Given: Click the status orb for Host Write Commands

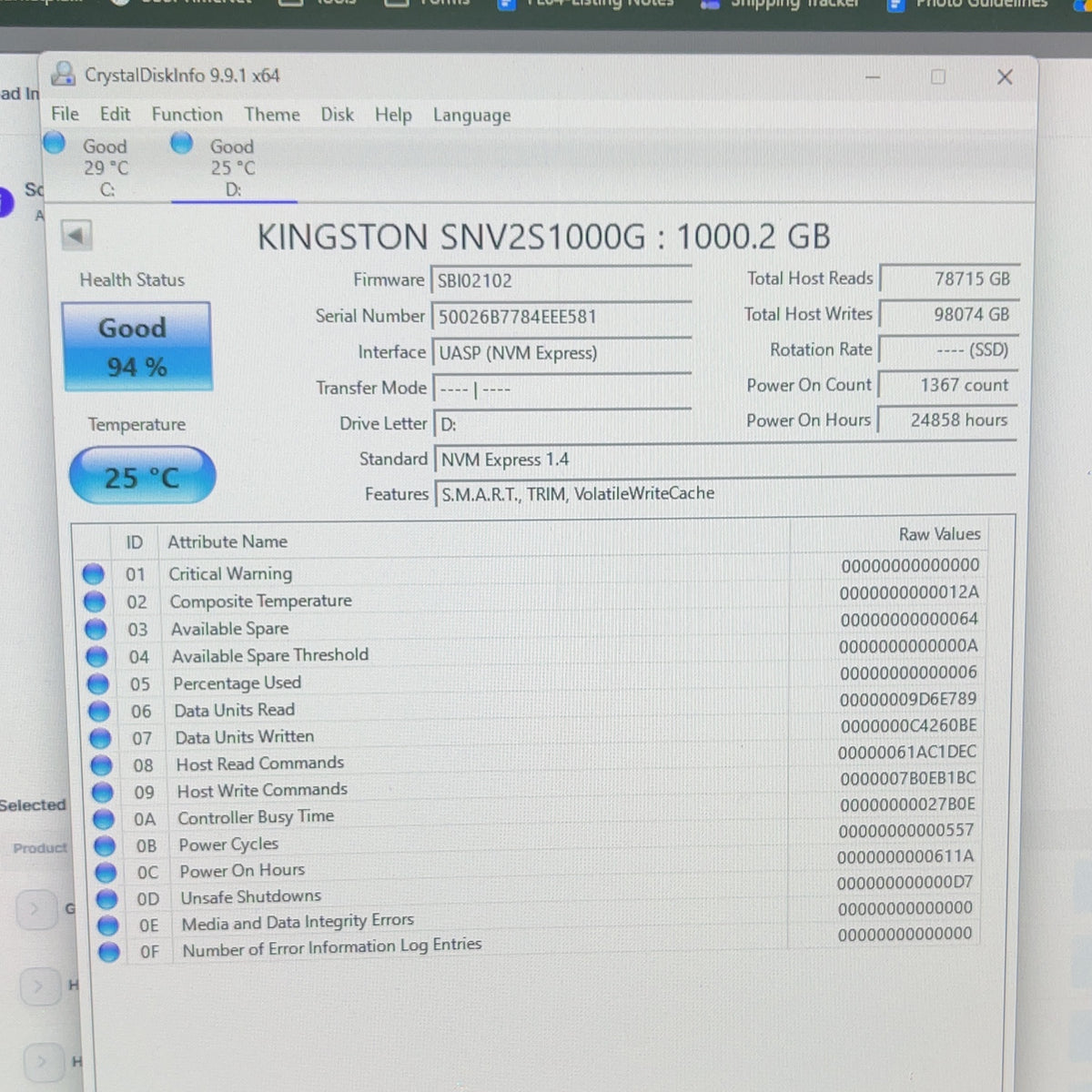Looking at the screenshot, I should (103, 792).
